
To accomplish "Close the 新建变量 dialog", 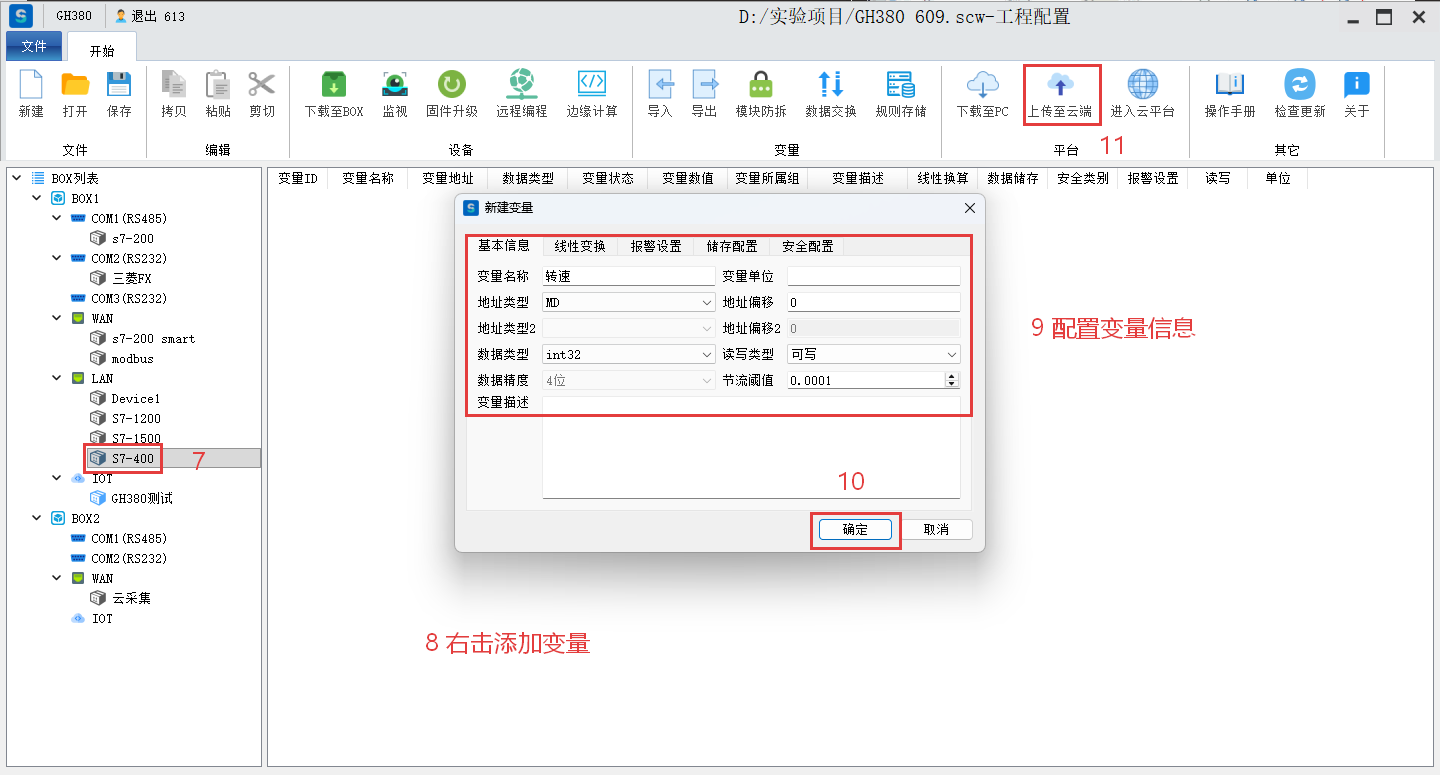I will tap(969, 208).
